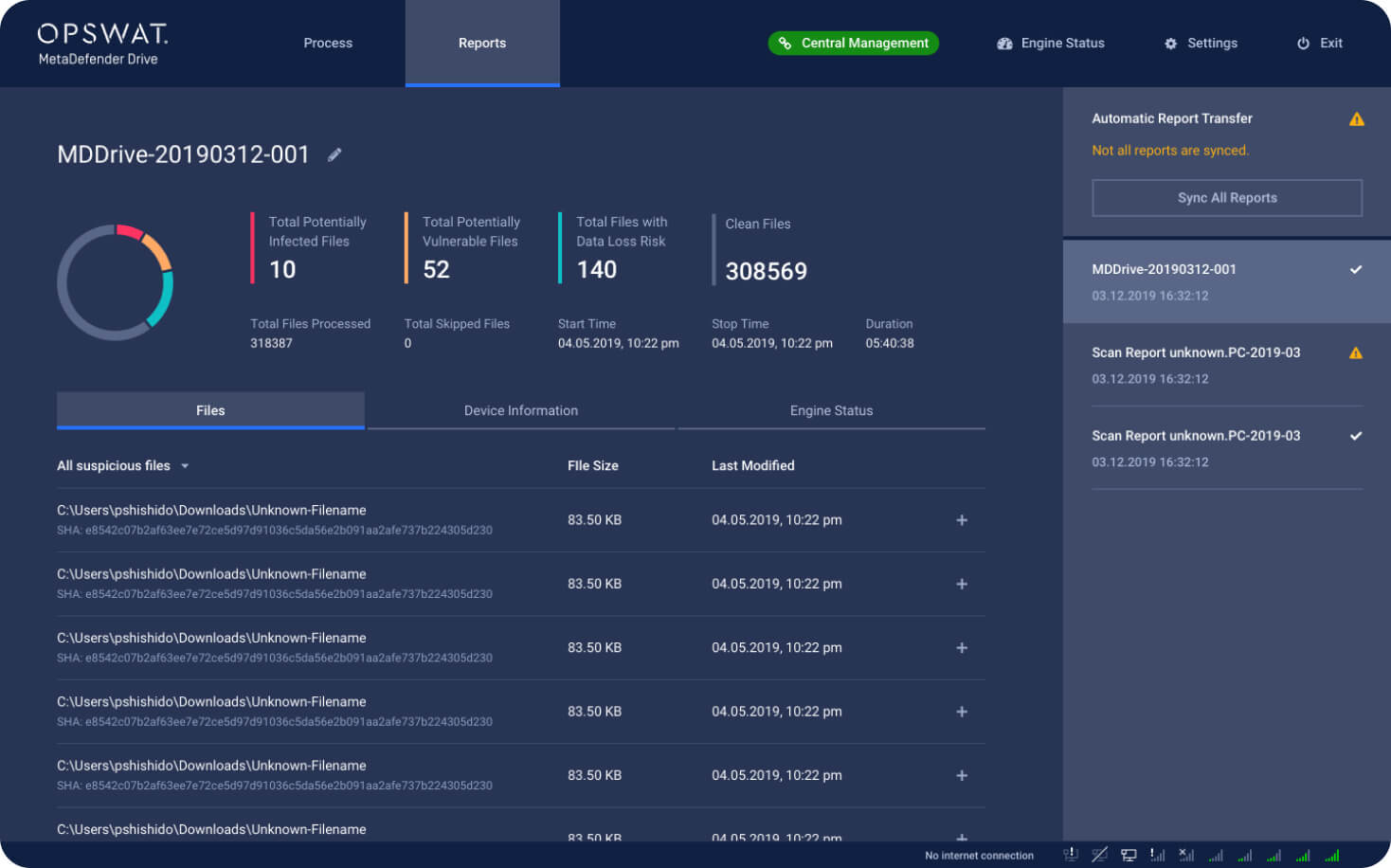Click No internet connection status text
The height and width of the screenshot is (868, 1391).
coord(979,856)
